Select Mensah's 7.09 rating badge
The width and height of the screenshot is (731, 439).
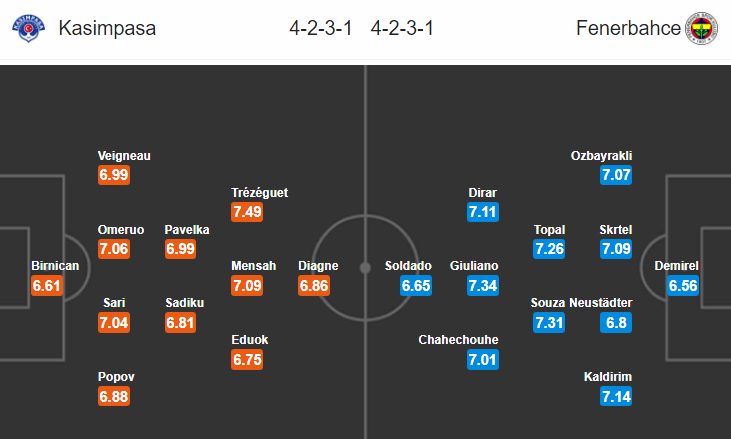coord(247,286)
